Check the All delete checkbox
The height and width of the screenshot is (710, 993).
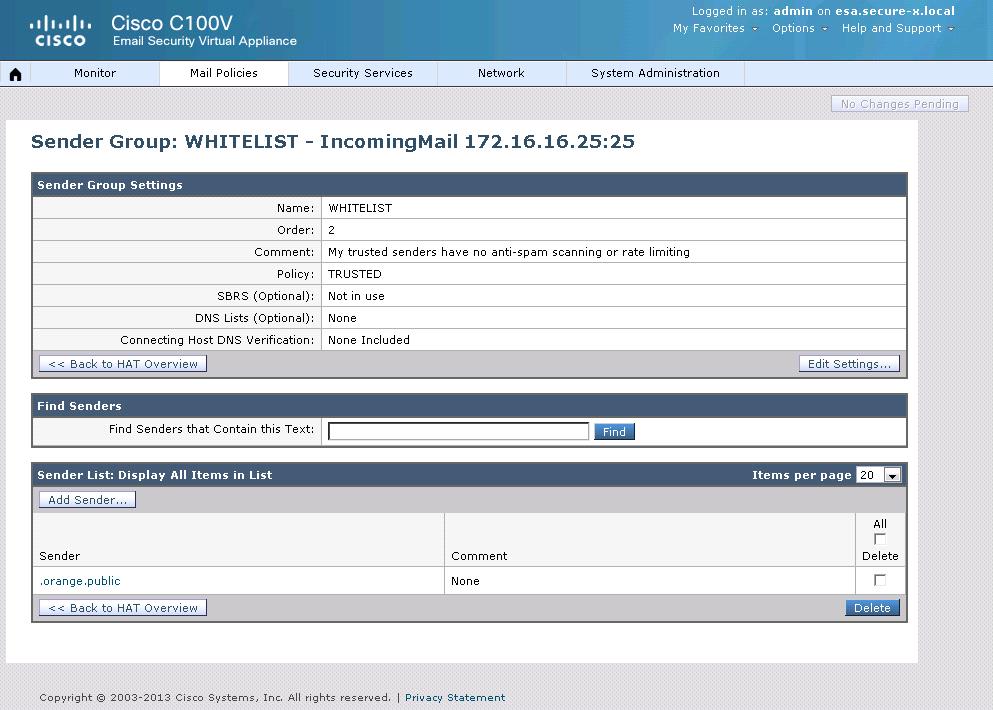[880, 539]
